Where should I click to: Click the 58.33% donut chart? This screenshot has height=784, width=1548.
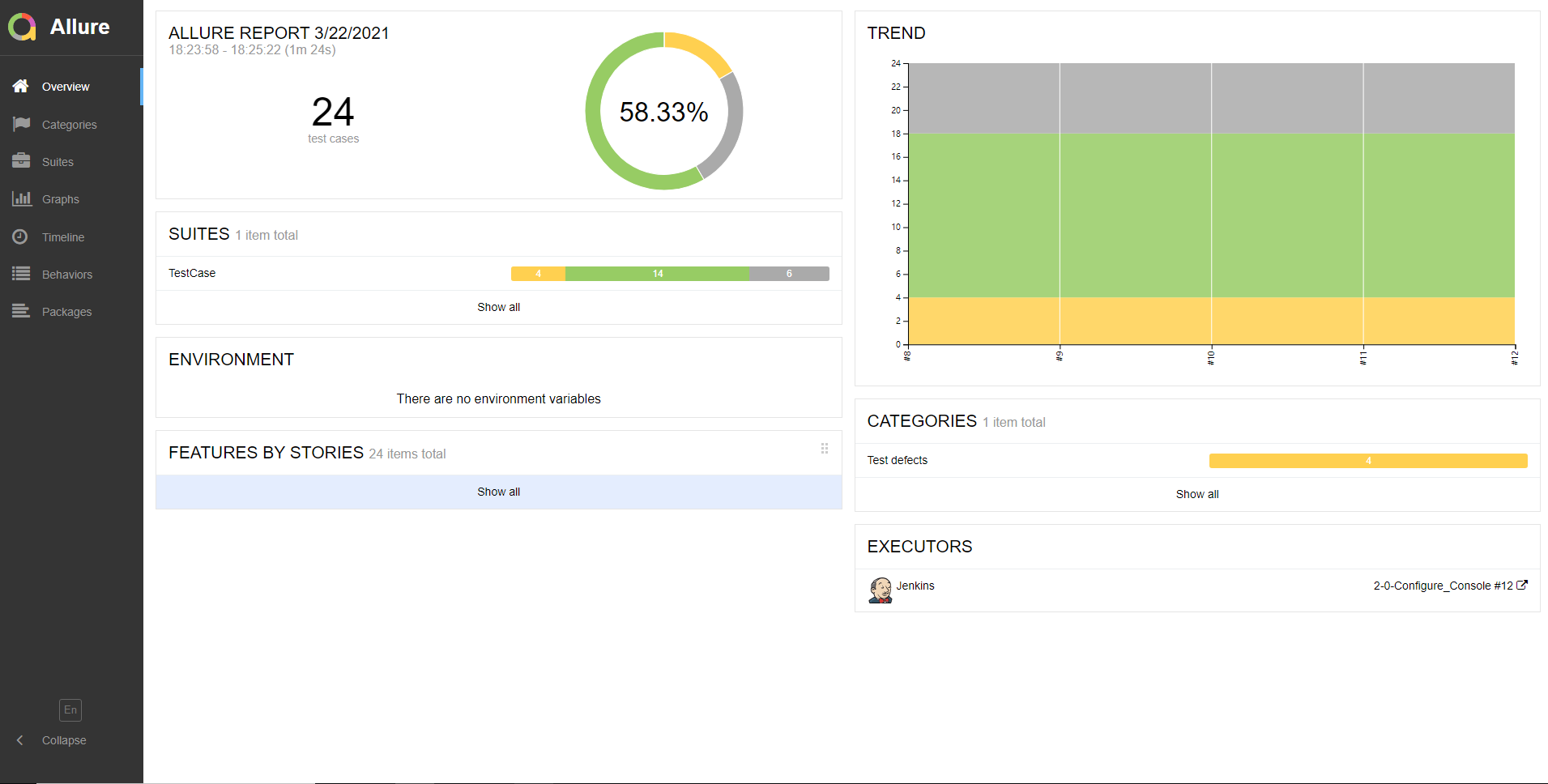click(x=663, y=113)
